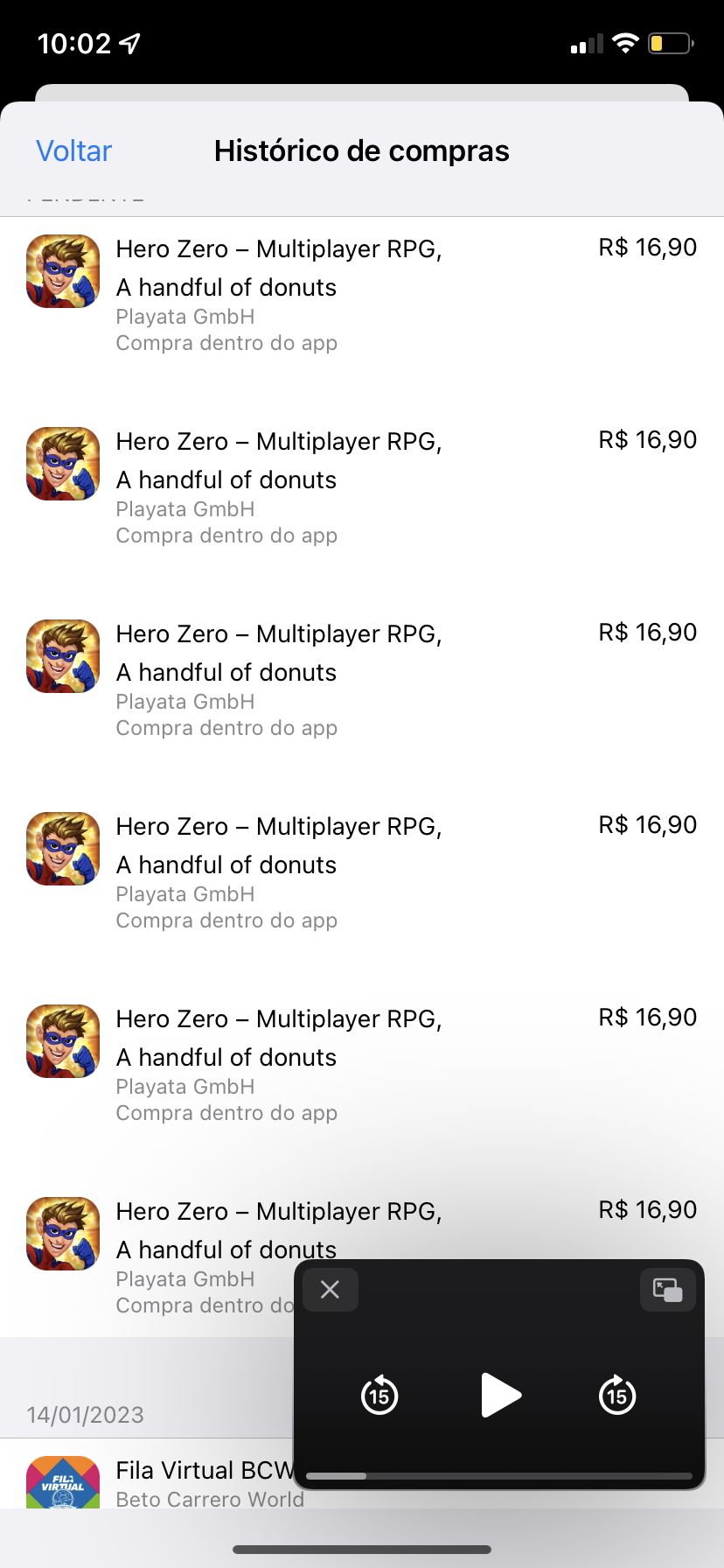Skip forward 15 seconds in video

click(617, 1395)
